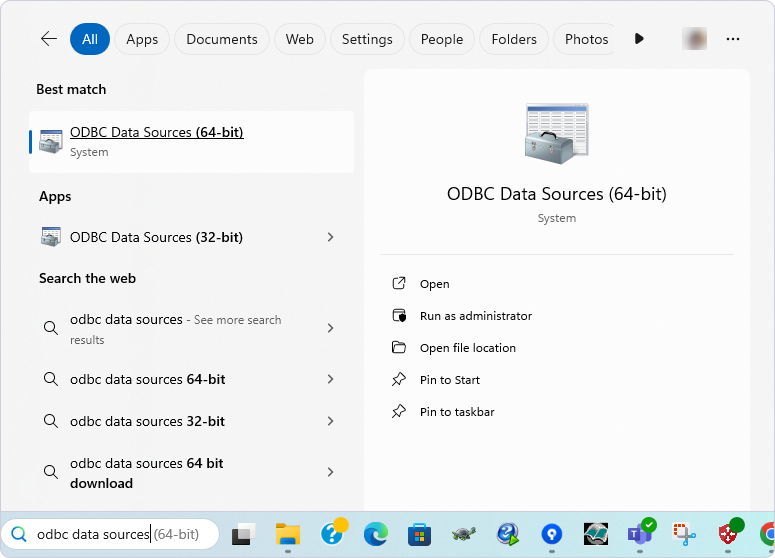The height and width of the screenshot is (558, 775).
Task: Open the red shield security app
Action: click(730, 533)
